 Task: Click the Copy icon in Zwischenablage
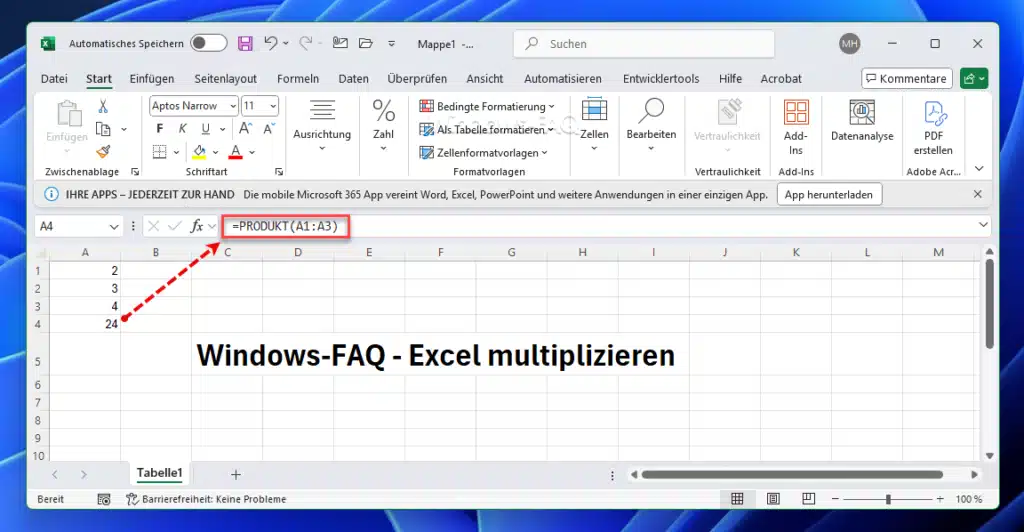[x=103, y=129]
